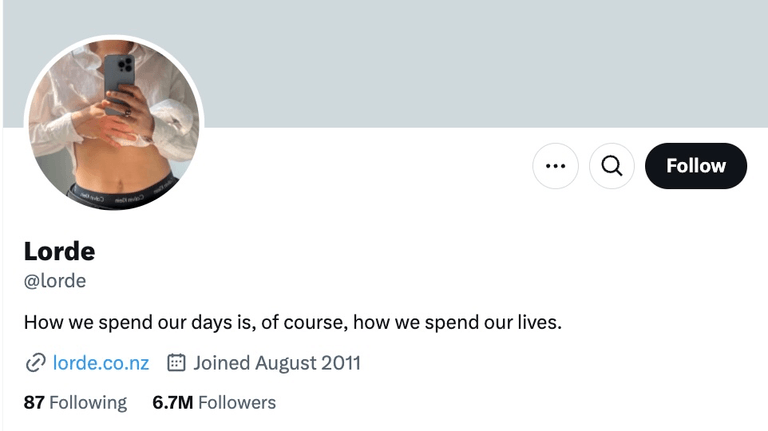Click the Lorde display name heading
768x431 pixels.
[59, 251]
